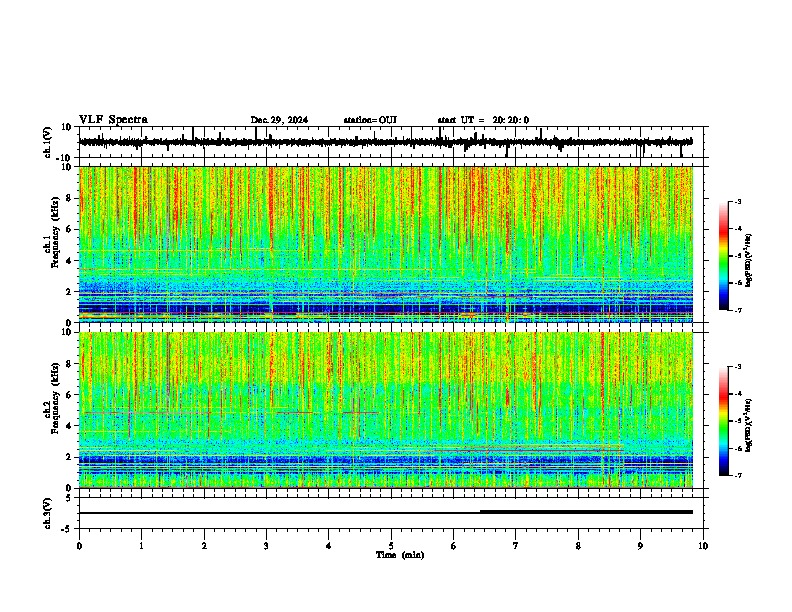Click the ch.2 colorbar log(PSD) label
The width and height of the screenshot is (792, 612).
point(749,425)
